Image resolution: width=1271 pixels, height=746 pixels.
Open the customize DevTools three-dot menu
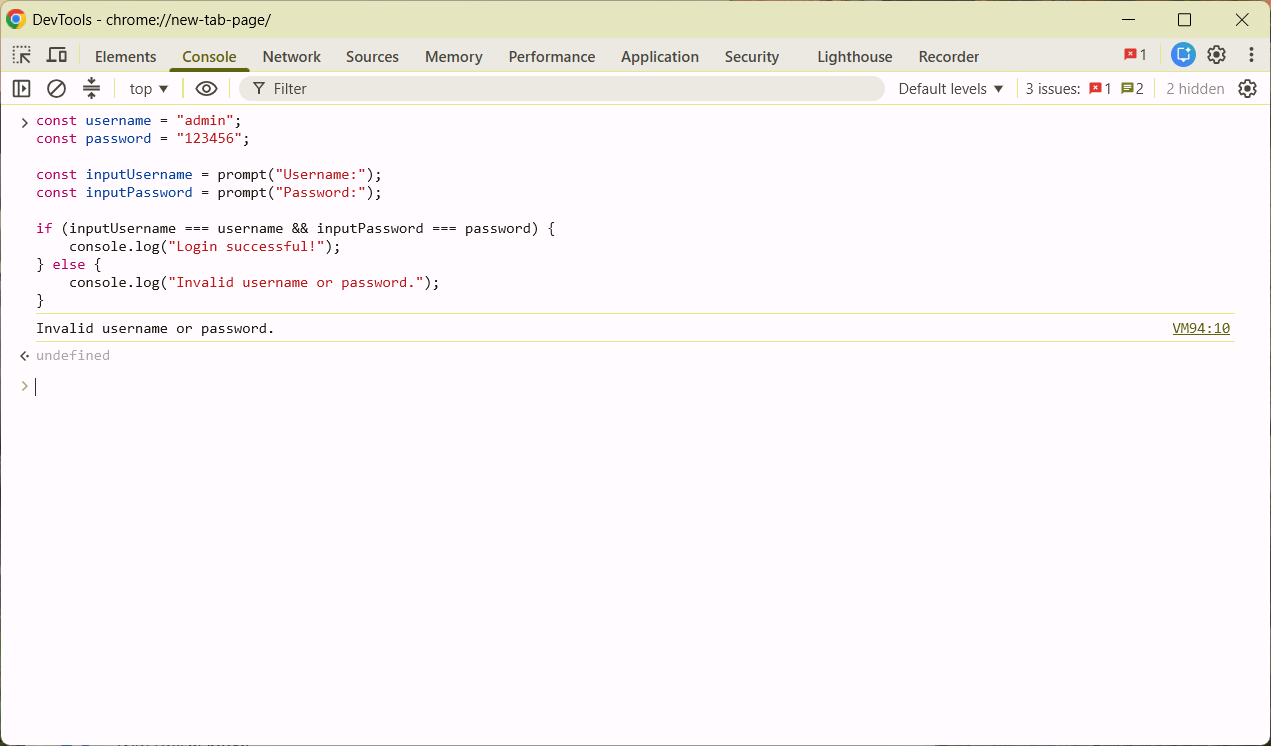point(1251,55)
